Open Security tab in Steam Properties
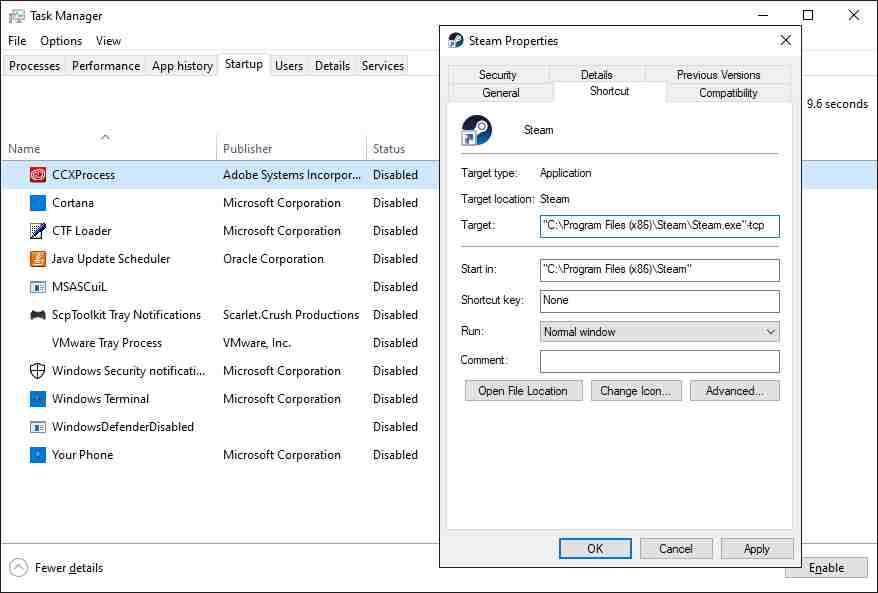 (x=497, y=74)
